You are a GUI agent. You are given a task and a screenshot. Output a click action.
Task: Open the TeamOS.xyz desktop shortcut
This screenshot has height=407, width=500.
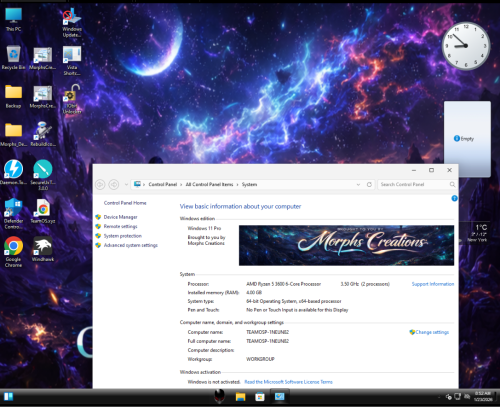pos(43,211)
